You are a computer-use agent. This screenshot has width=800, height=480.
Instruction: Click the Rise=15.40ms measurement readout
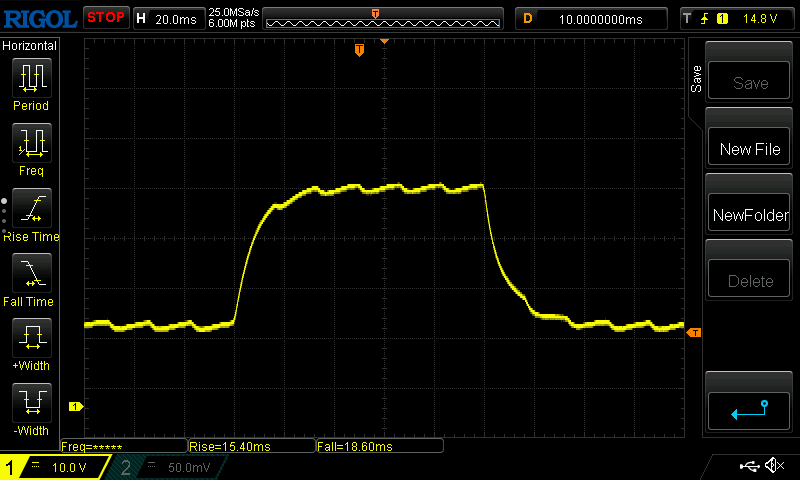point(252,446)
